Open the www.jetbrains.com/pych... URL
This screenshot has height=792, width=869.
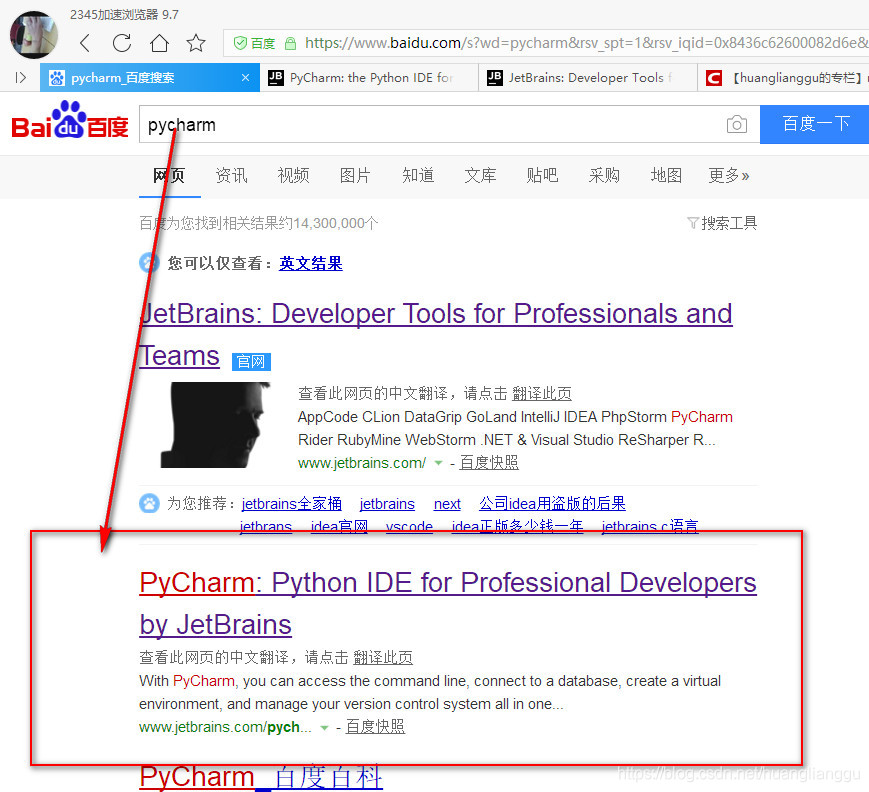pyautogui.click(x=225, y=727)
